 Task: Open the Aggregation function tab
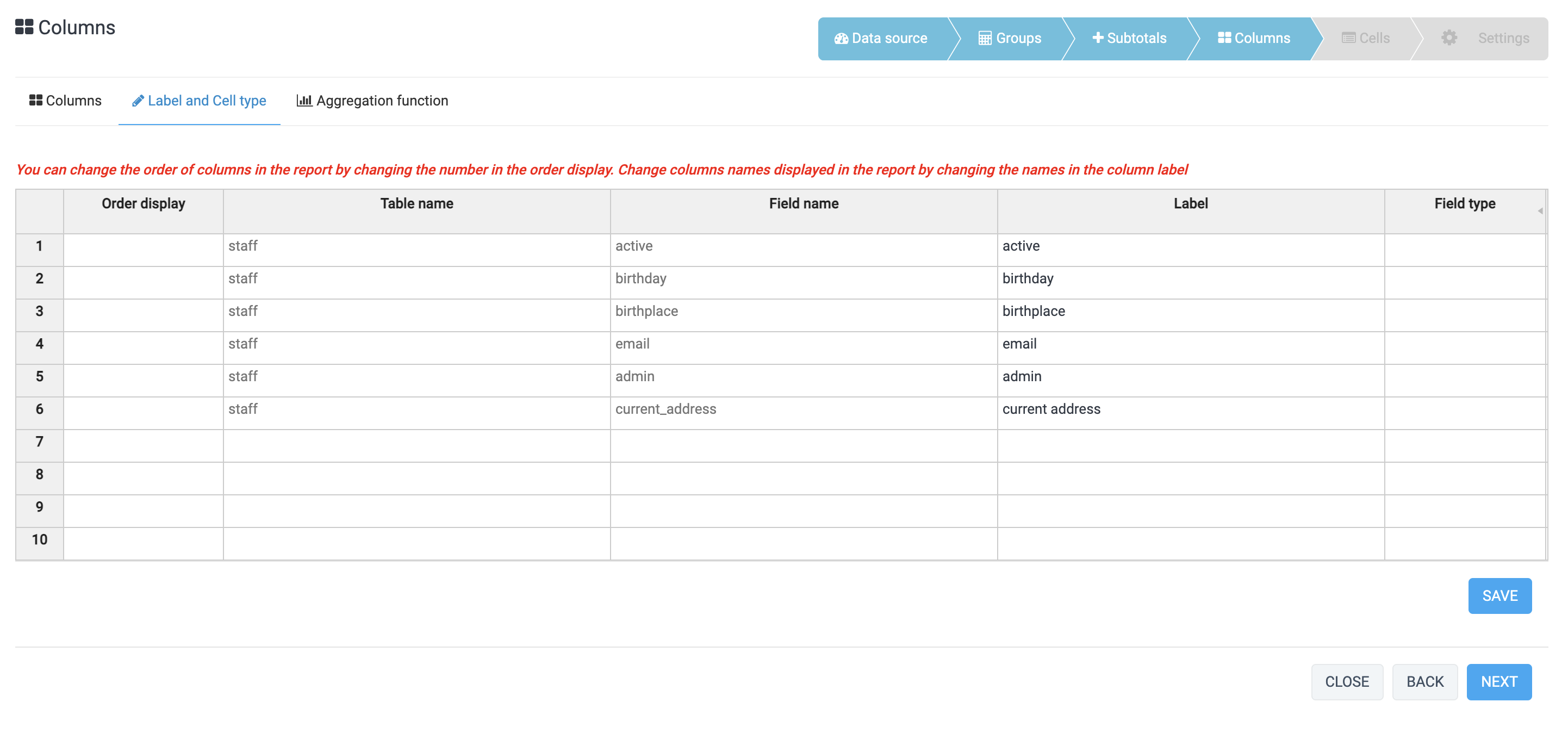point(372,101)
